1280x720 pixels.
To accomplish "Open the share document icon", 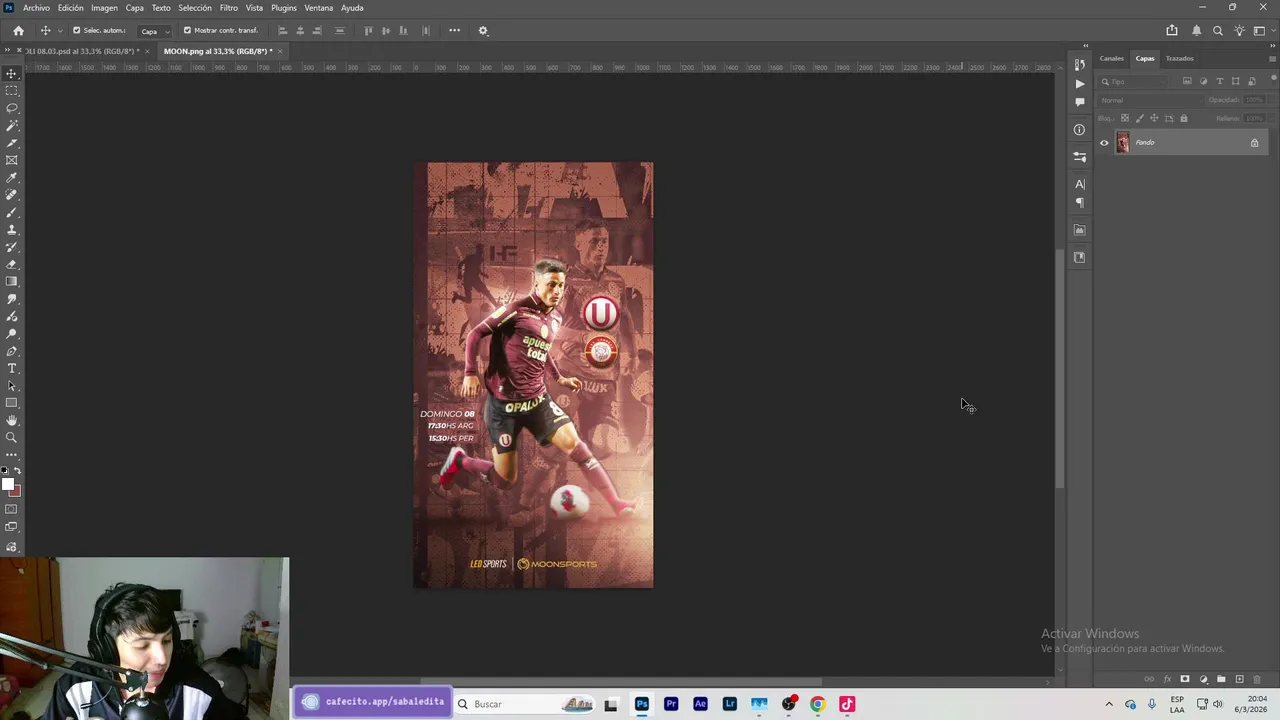I will [1172, 30].
